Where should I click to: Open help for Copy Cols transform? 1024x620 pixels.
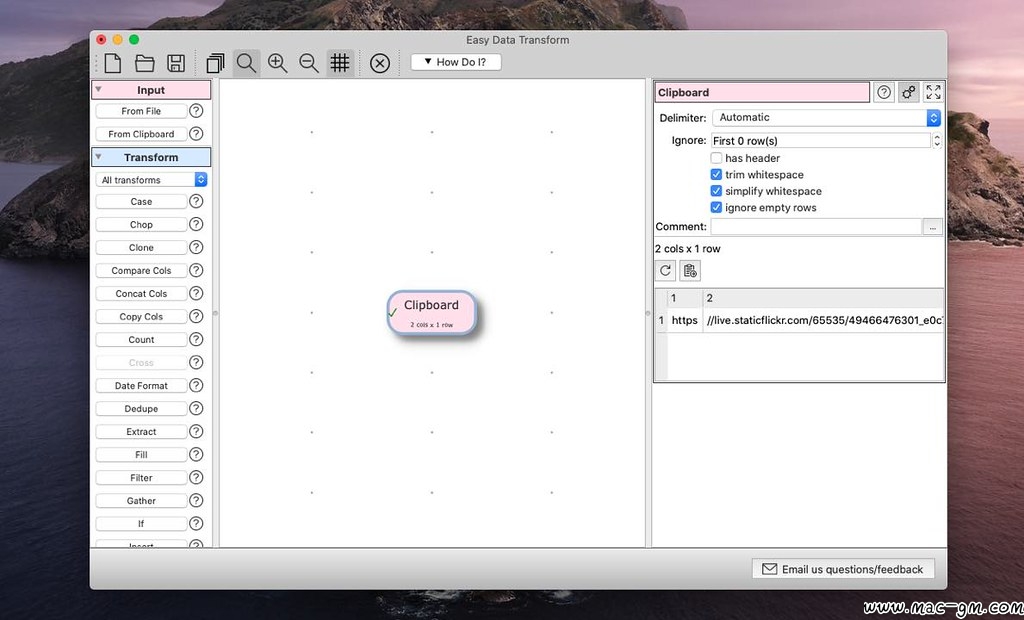(196, 316)
